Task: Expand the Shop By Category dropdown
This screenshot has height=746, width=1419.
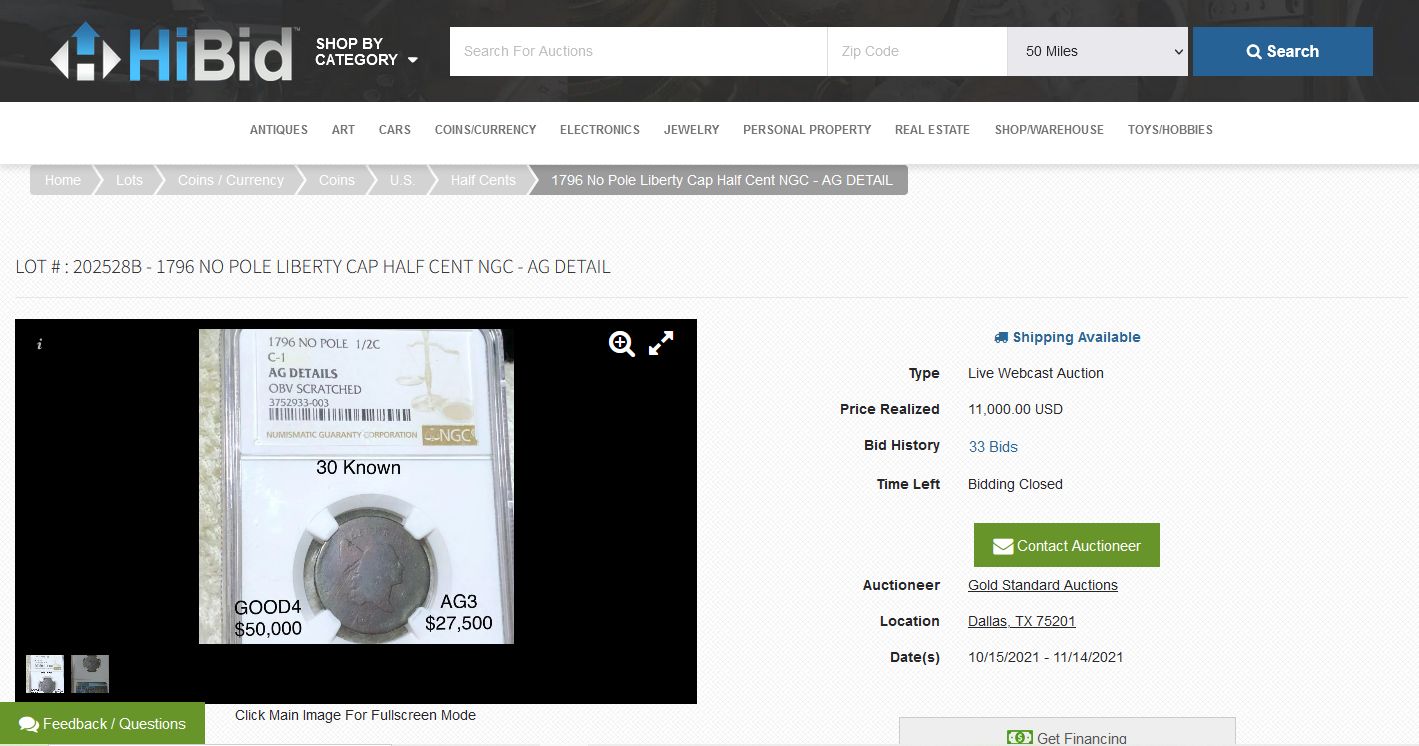Action: click(366, 52)
